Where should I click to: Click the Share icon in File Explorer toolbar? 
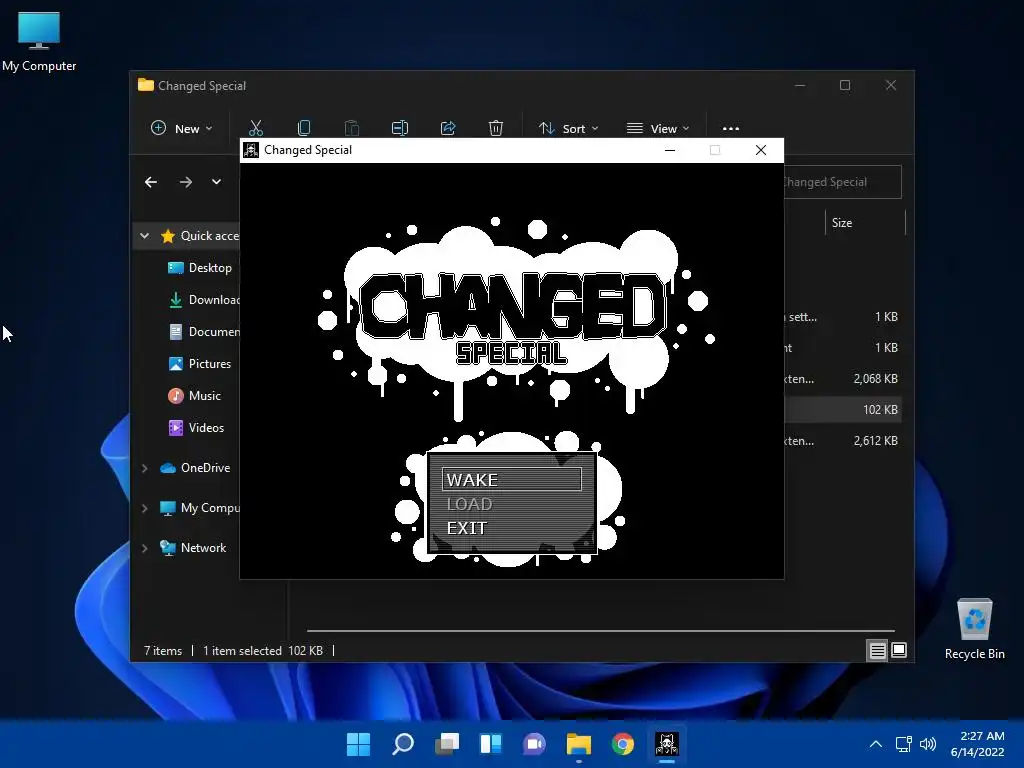click(448, 128)
